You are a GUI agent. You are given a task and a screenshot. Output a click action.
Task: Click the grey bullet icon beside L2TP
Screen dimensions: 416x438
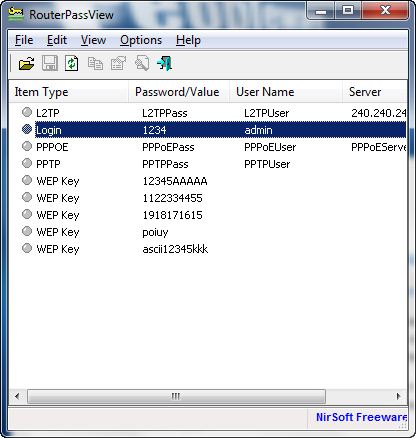[x=27, y=112]
